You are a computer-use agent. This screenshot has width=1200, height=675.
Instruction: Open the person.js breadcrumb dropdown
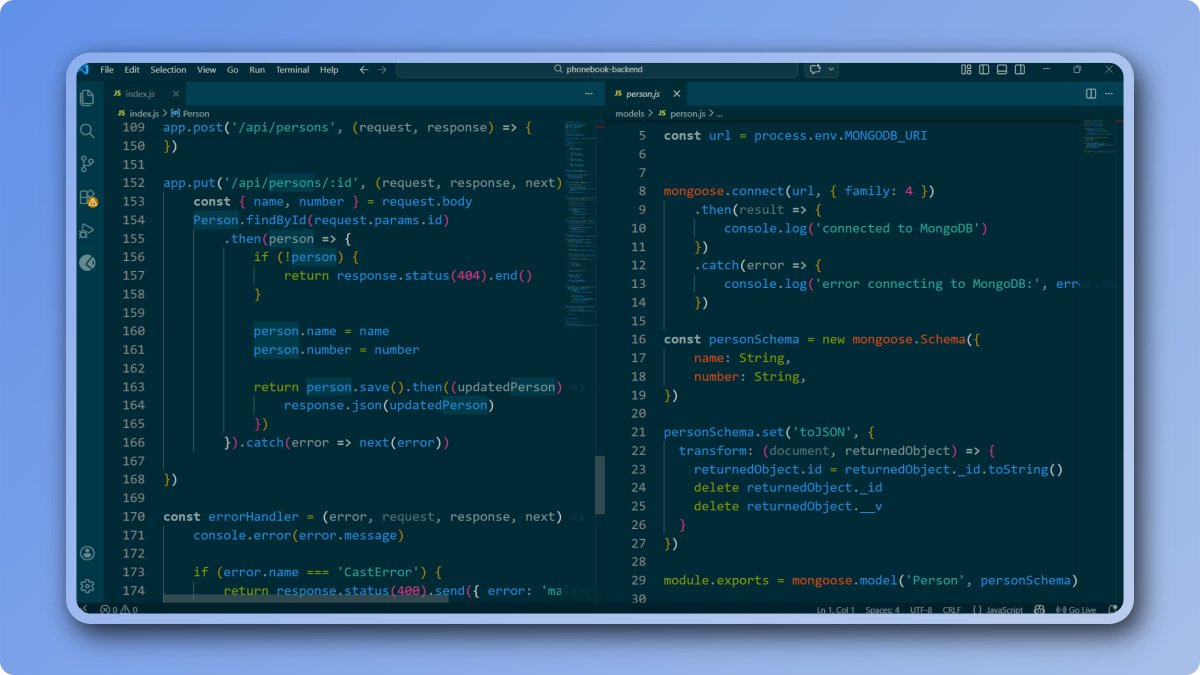pyautogui.click(x=680, y=114)
